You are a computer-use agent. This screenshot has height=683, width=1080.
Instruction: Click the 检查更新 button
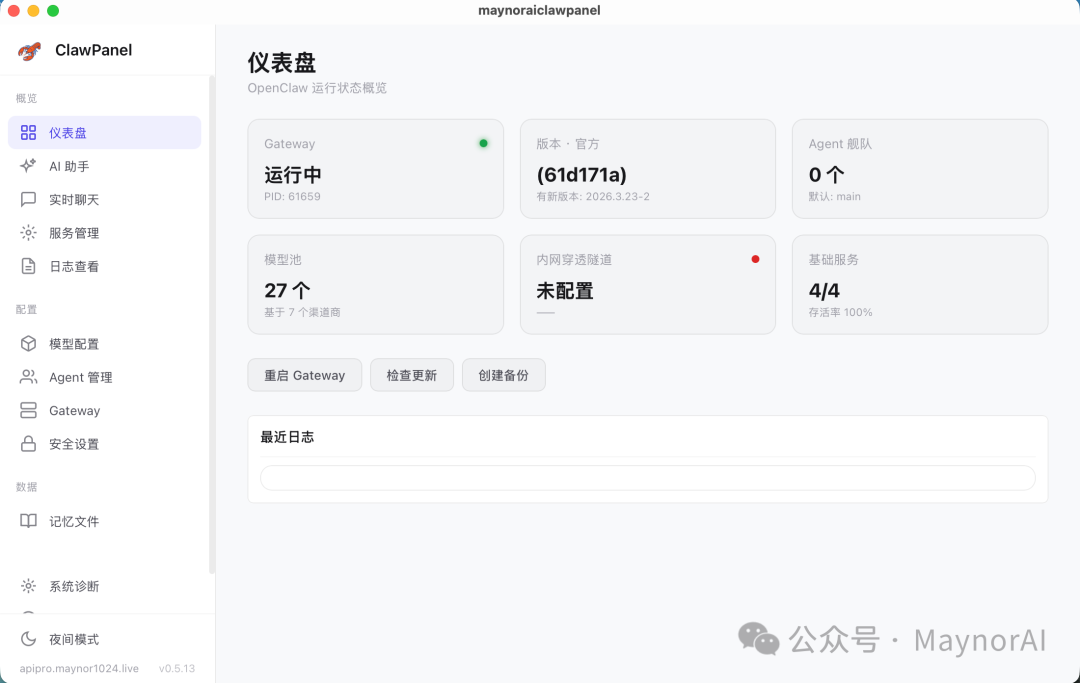pos(412,375)
